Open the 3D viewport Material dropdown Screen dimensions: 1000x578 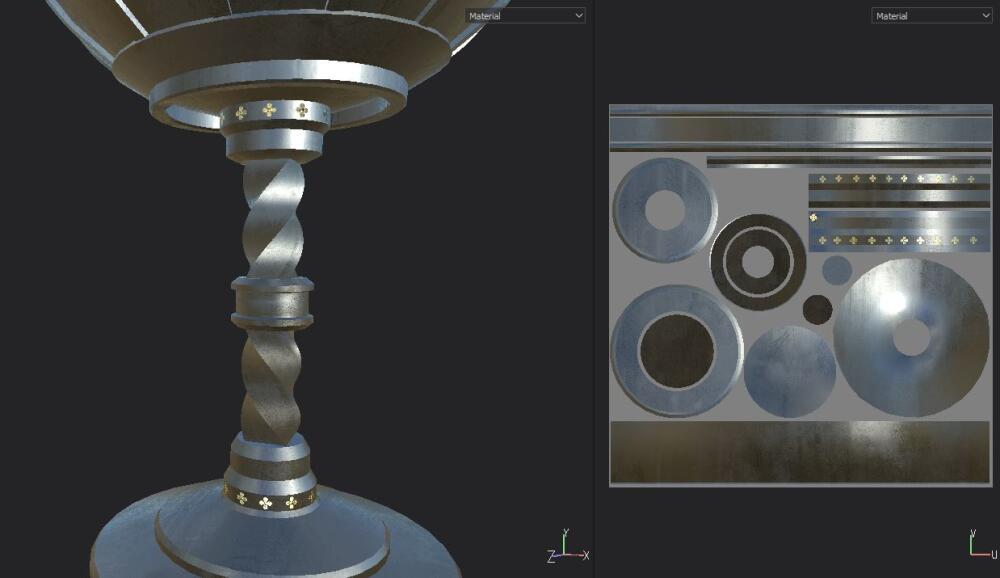coord(525,15)
